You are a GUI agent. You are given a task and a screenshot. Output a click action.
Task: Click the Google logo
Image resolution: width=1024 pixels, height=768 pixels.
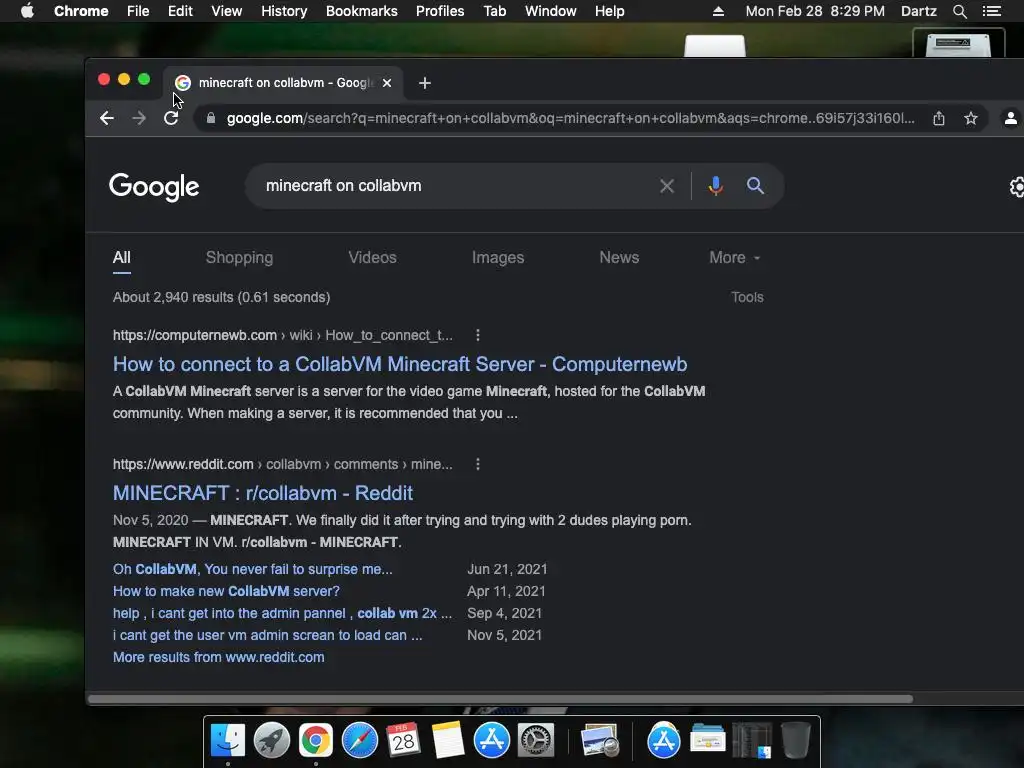(x=154, y=187)
